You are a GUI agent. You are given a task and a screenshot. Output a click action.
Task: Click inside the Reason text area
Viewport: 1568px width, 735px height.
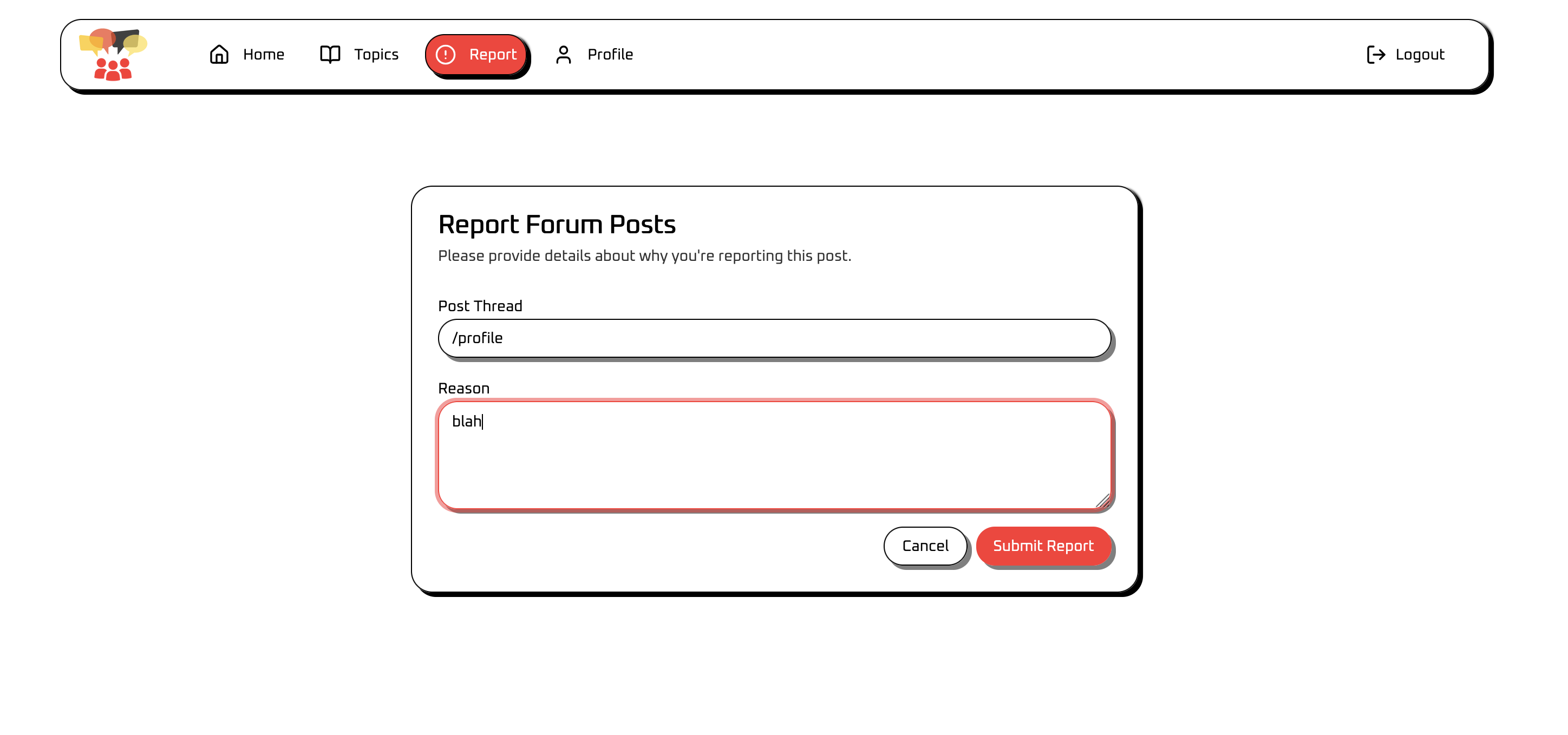[774, 455]
